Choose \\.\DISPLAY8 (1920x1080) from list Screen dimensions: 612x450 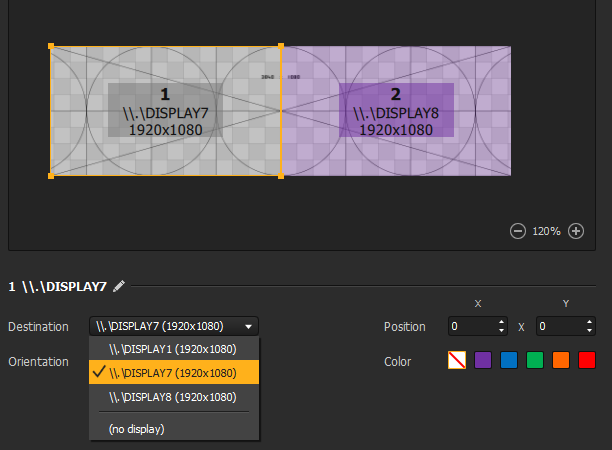[x=173, y=397]
